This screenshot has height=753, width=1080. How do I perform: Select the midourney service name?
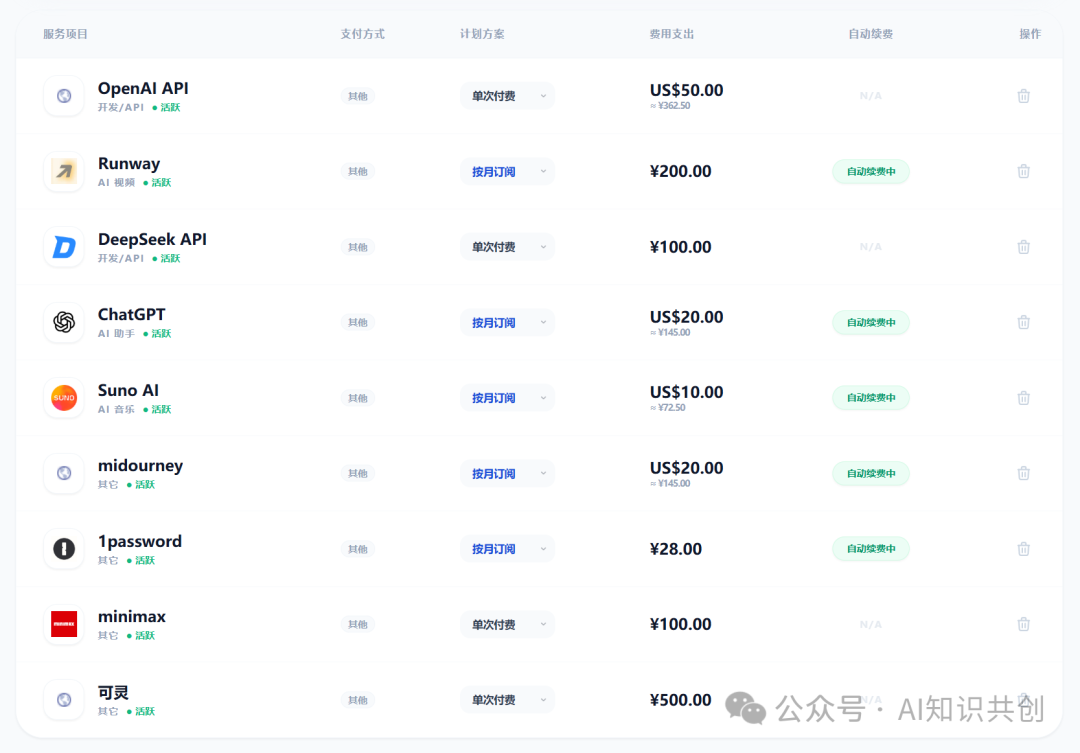click(141, 466)
